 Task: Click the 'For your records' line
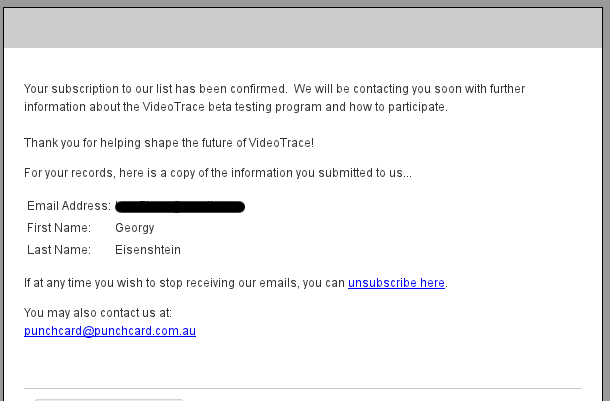point(217,173)
